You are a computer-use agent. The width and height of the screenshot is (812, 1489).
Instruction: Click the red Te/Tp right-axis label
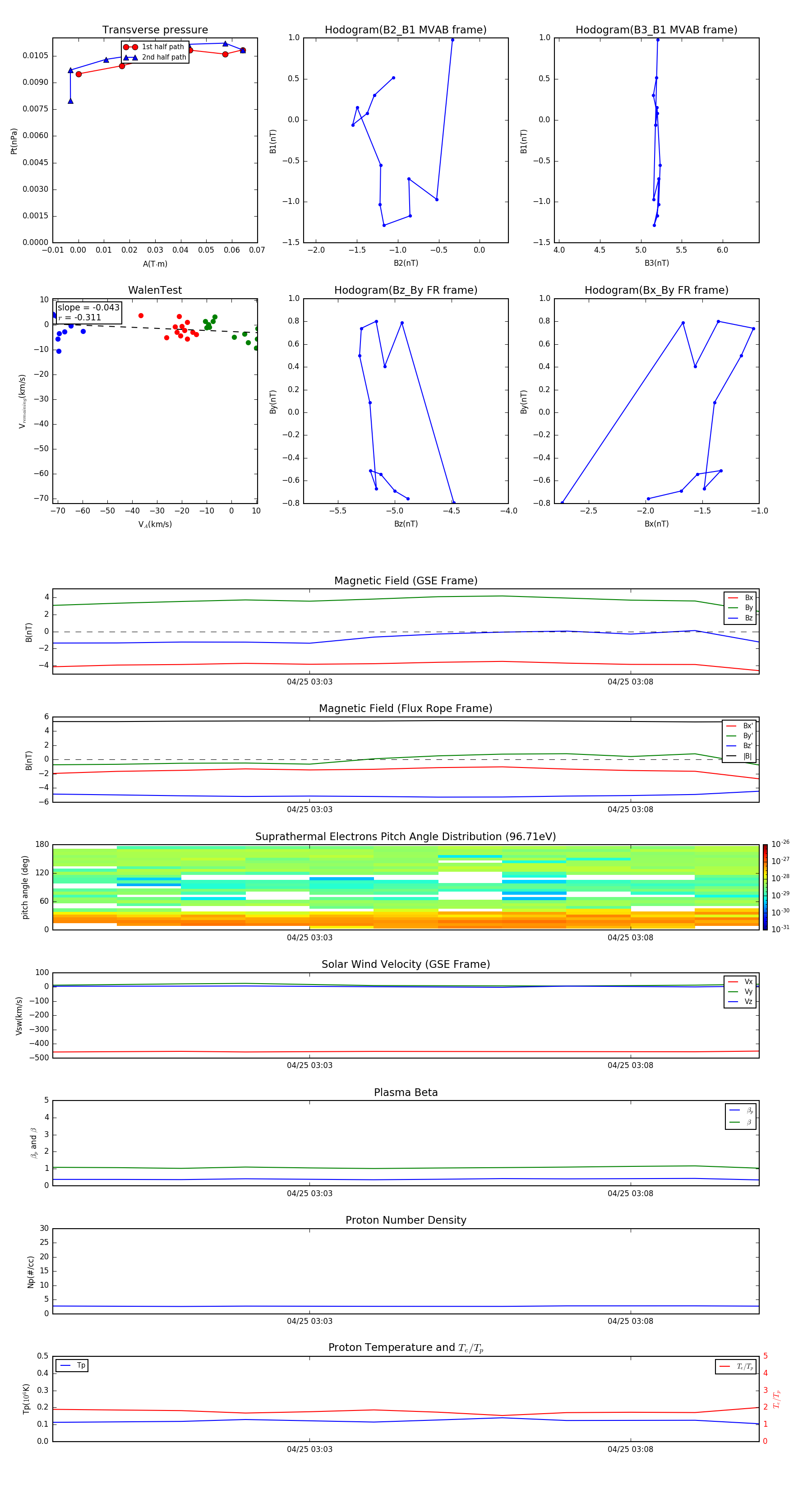(x=776, y=1399)
